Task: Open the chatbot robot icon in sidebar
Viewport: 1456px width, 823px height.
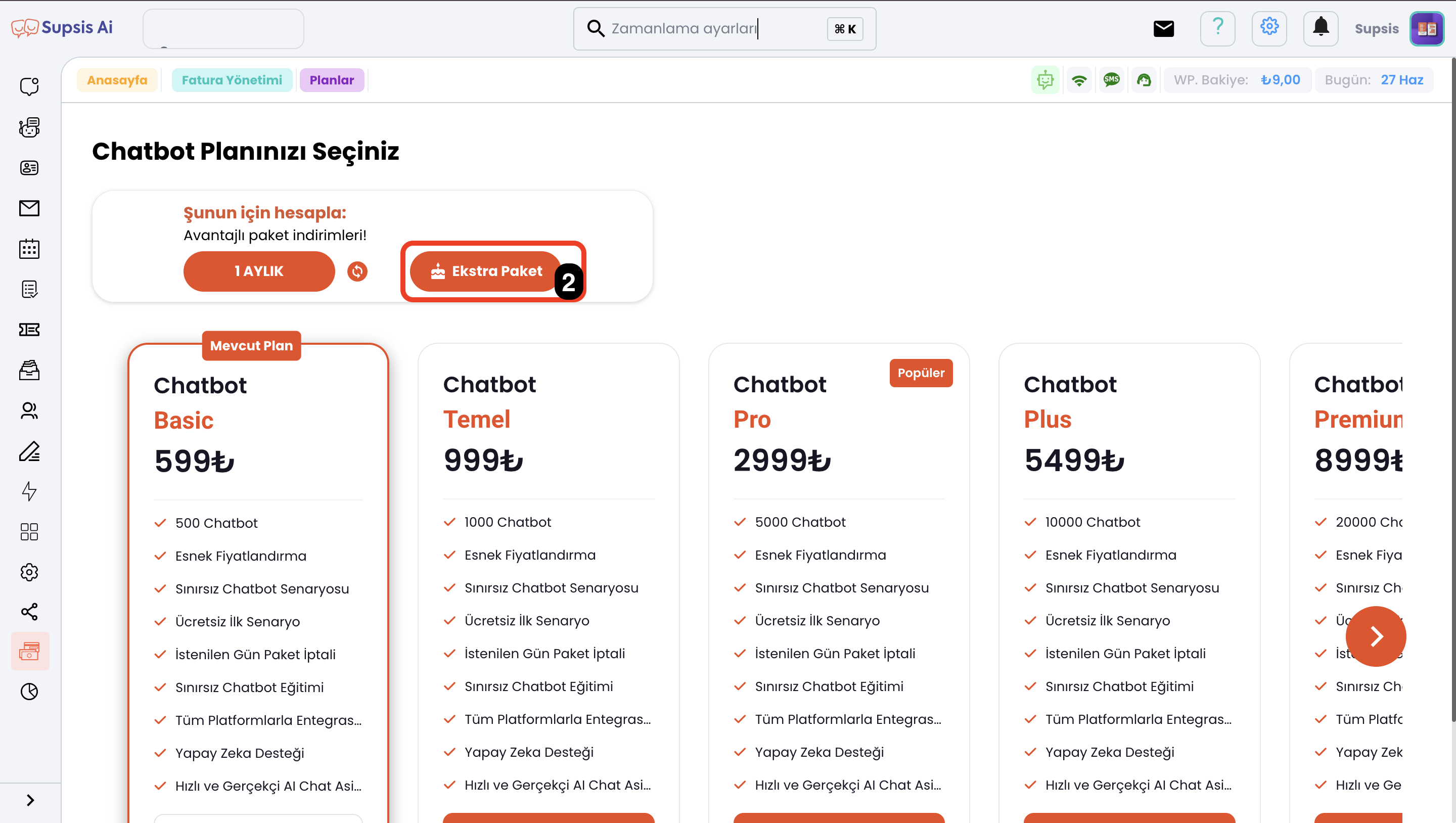Action: [x=29, y=127]
